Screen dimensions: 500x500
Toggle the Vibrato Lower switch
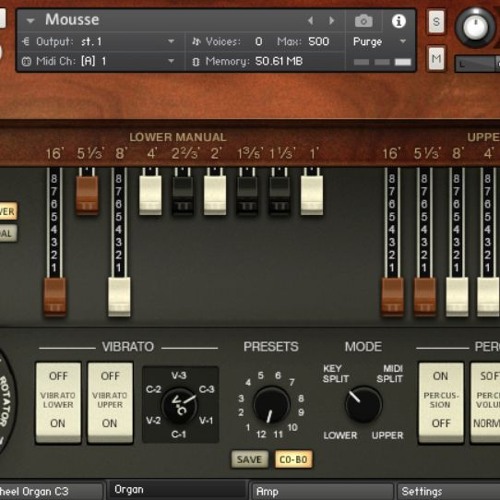pyautogui.click(x=58, y=402)
